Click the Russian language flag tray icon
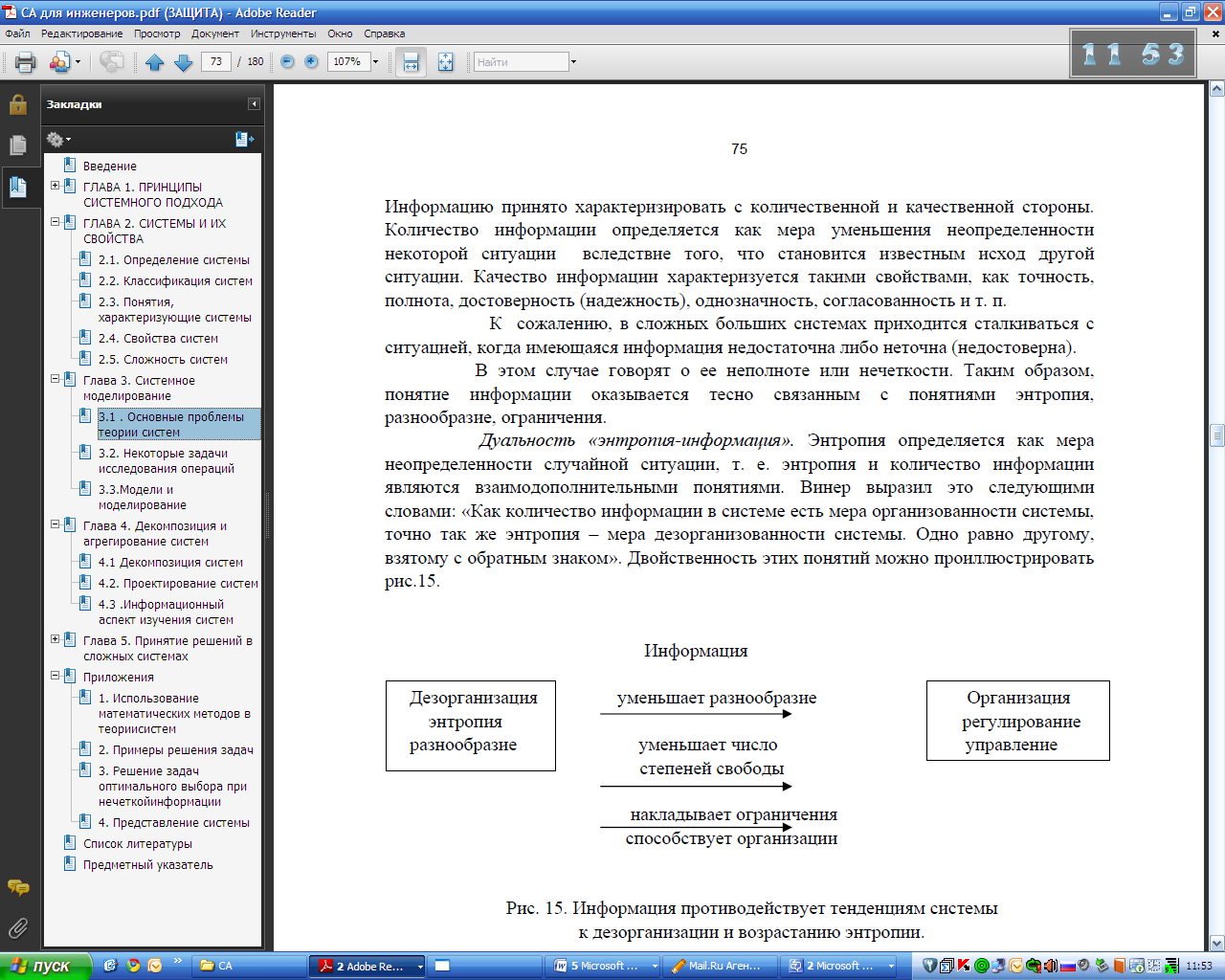Viewport: 1225px width, 980px height. click(x=1068, y=966)
